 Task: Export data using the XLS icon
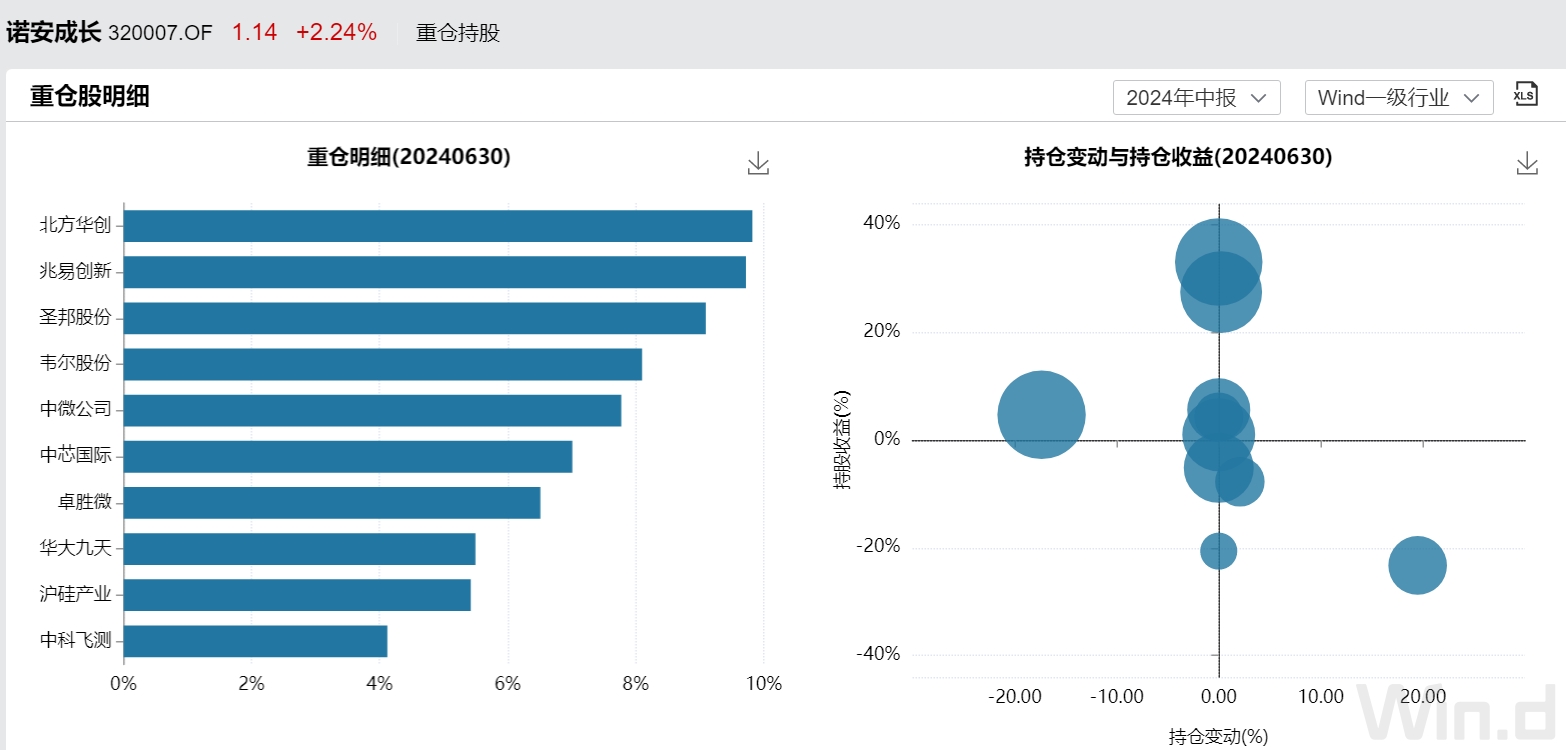[x=1525, y=95]
